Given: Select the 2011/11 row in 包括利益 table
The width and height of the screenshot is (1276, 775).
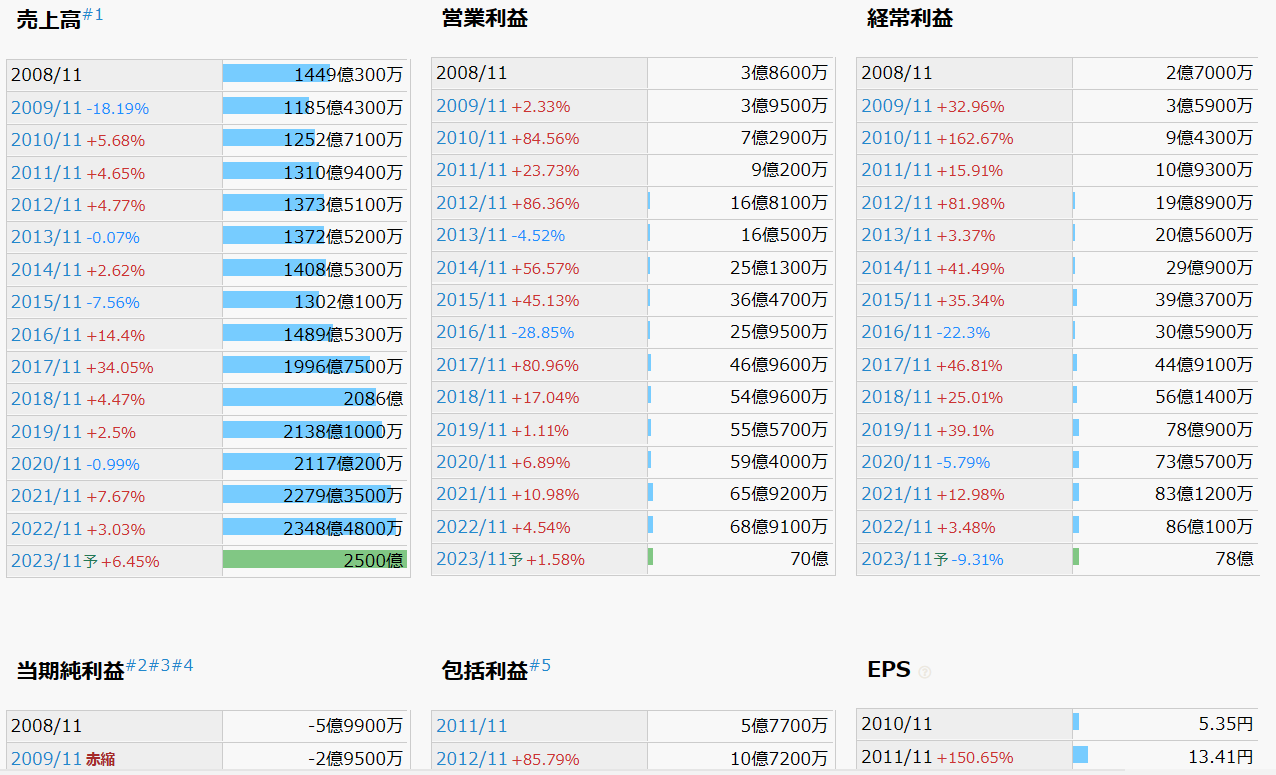Looking at the screenshot, I should pos(468,725).
